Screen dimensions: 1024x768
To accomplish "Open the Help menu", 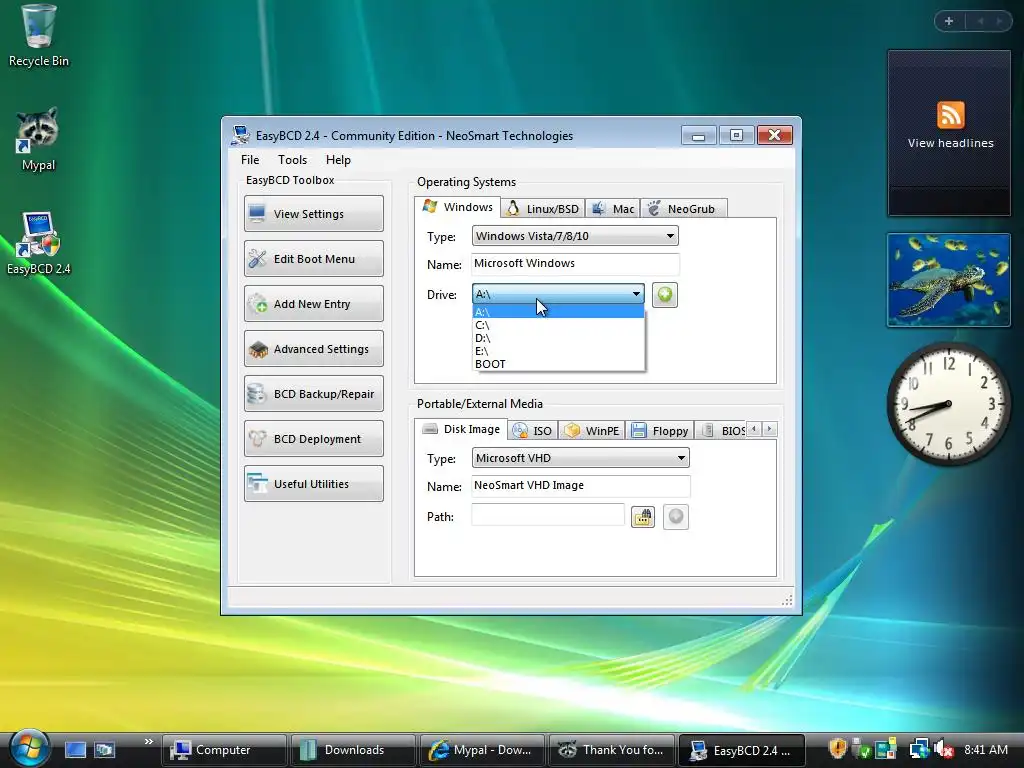I will pyautogui.click(x=338, y=160).
